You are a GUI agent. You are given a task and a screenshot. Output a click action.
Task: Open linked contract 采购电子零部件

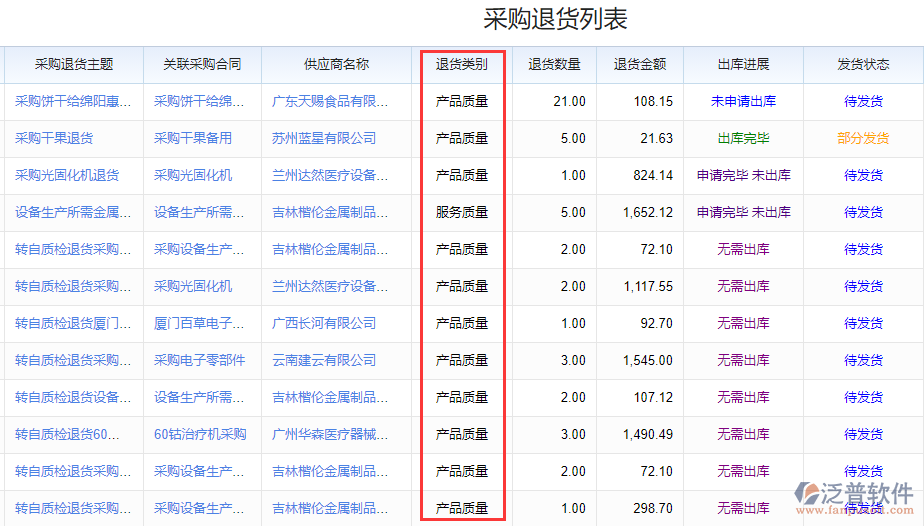point(200,360)
